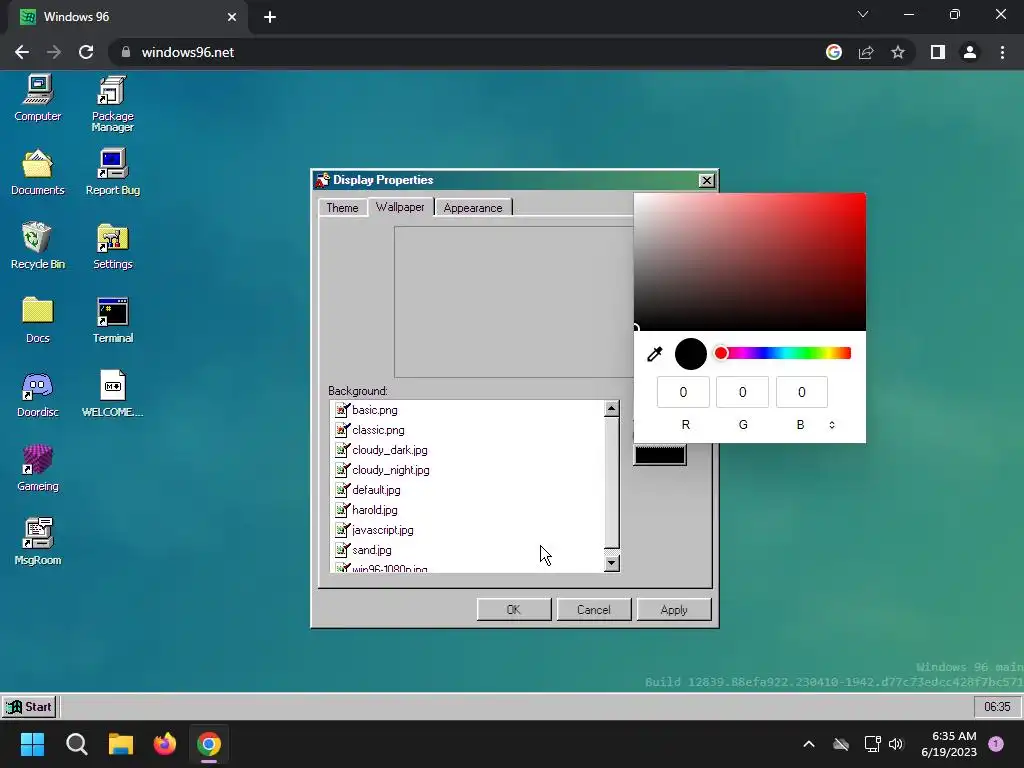Screen dimensions: 1024x768
Task: Select the Windows 96 browser tab
Action: click(129, 17)
